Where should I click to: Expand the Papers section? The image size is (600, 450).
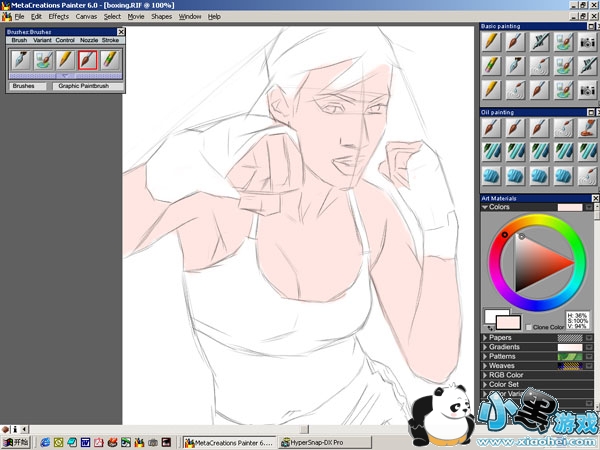point(485,338)
